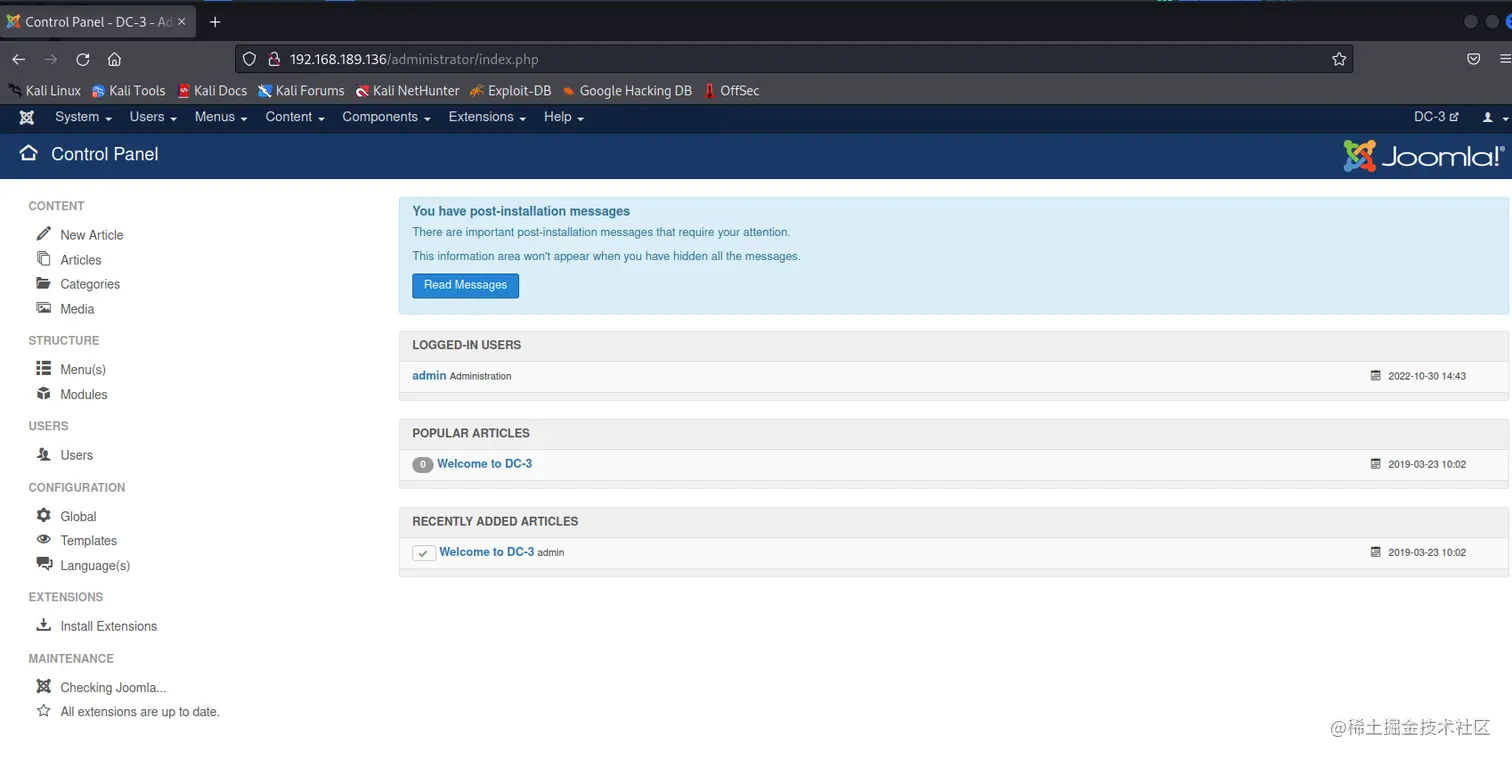This screenshot has width=1512, height=759.
Task: Select the Control Panel browser tab
Action: 96,22
